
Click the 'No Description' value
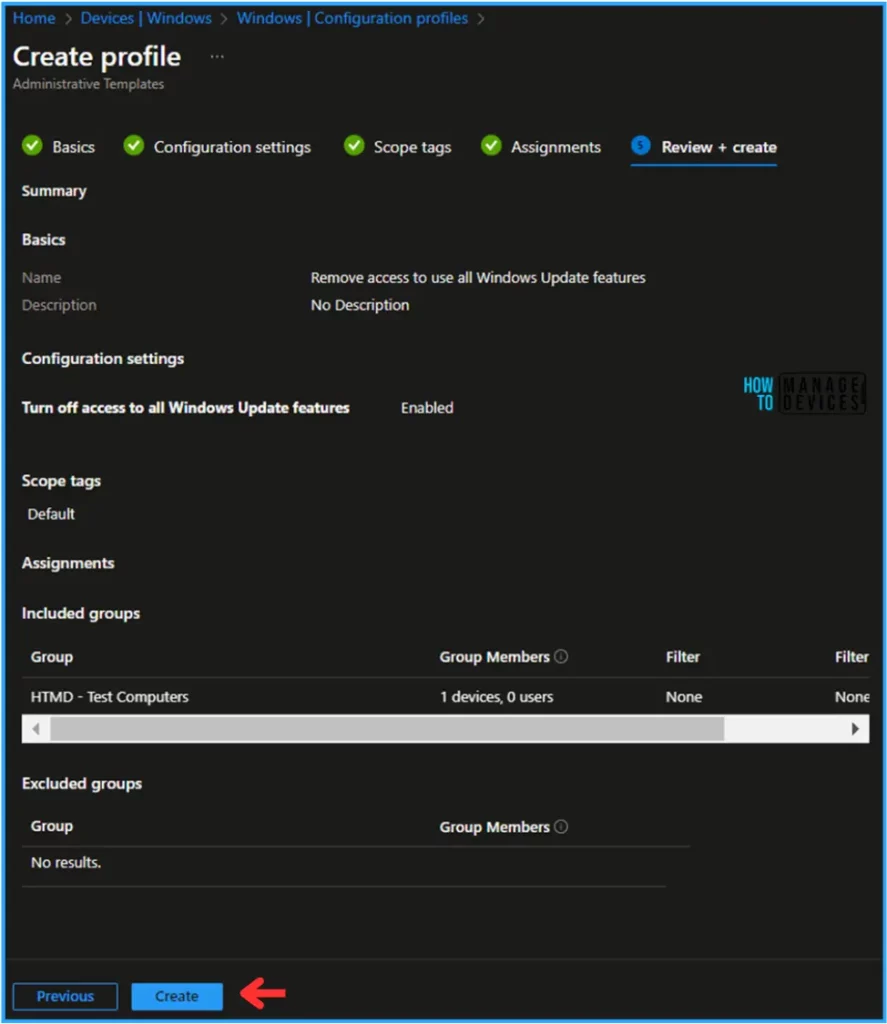click(x=360, y=305)
